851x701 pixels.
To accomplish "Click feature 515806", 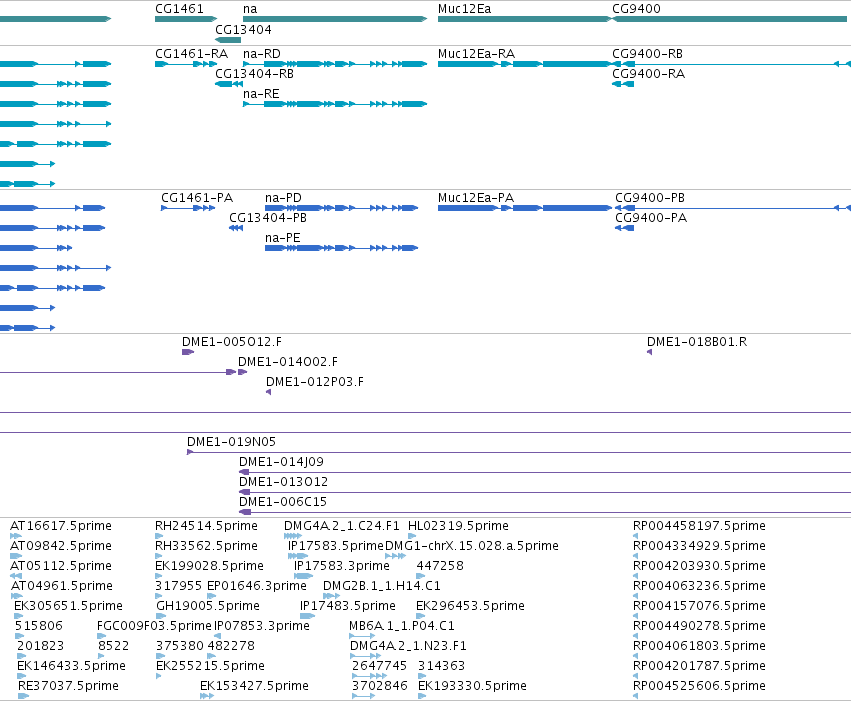I will coord(18,636).
